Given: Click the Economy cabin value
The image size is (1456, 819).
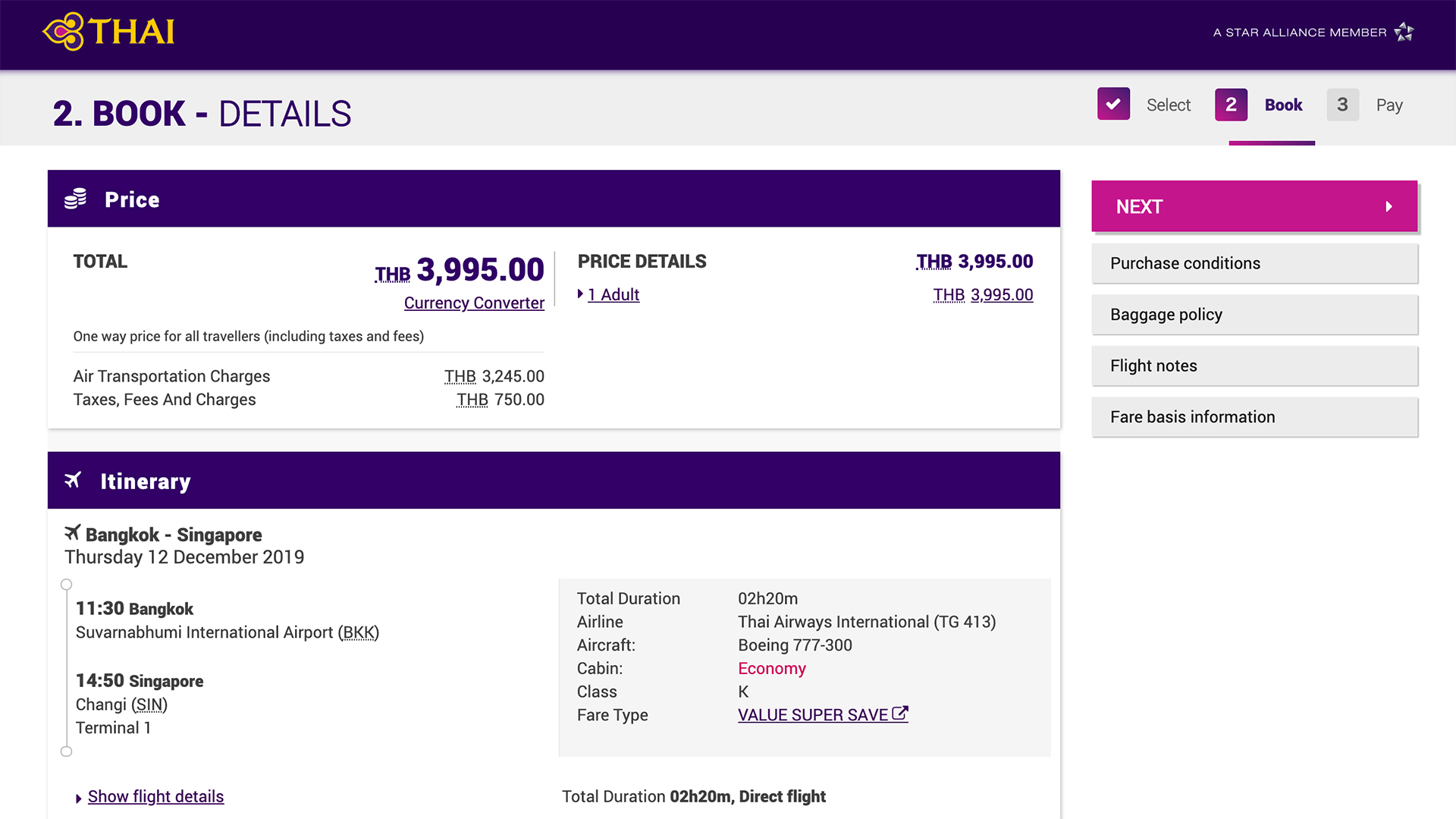Looking at the screenshot, I should [772, 668].
